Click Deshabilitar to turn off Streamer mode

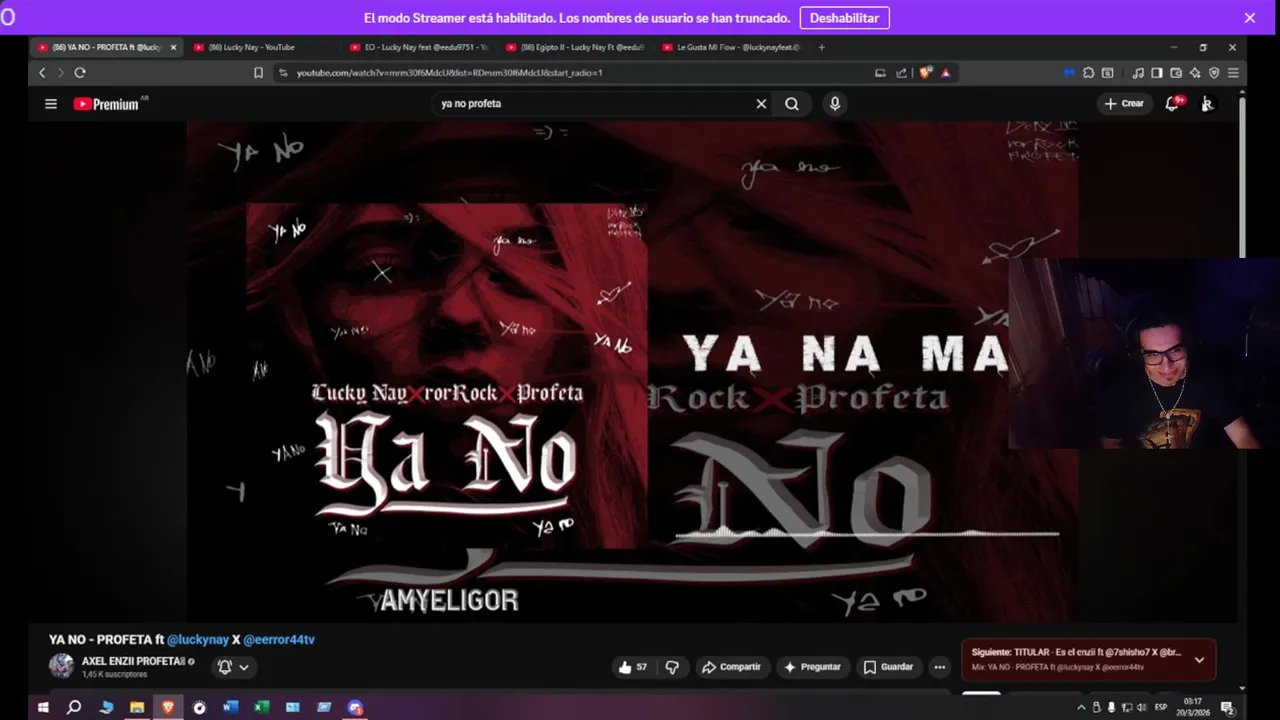pos(844,18)
